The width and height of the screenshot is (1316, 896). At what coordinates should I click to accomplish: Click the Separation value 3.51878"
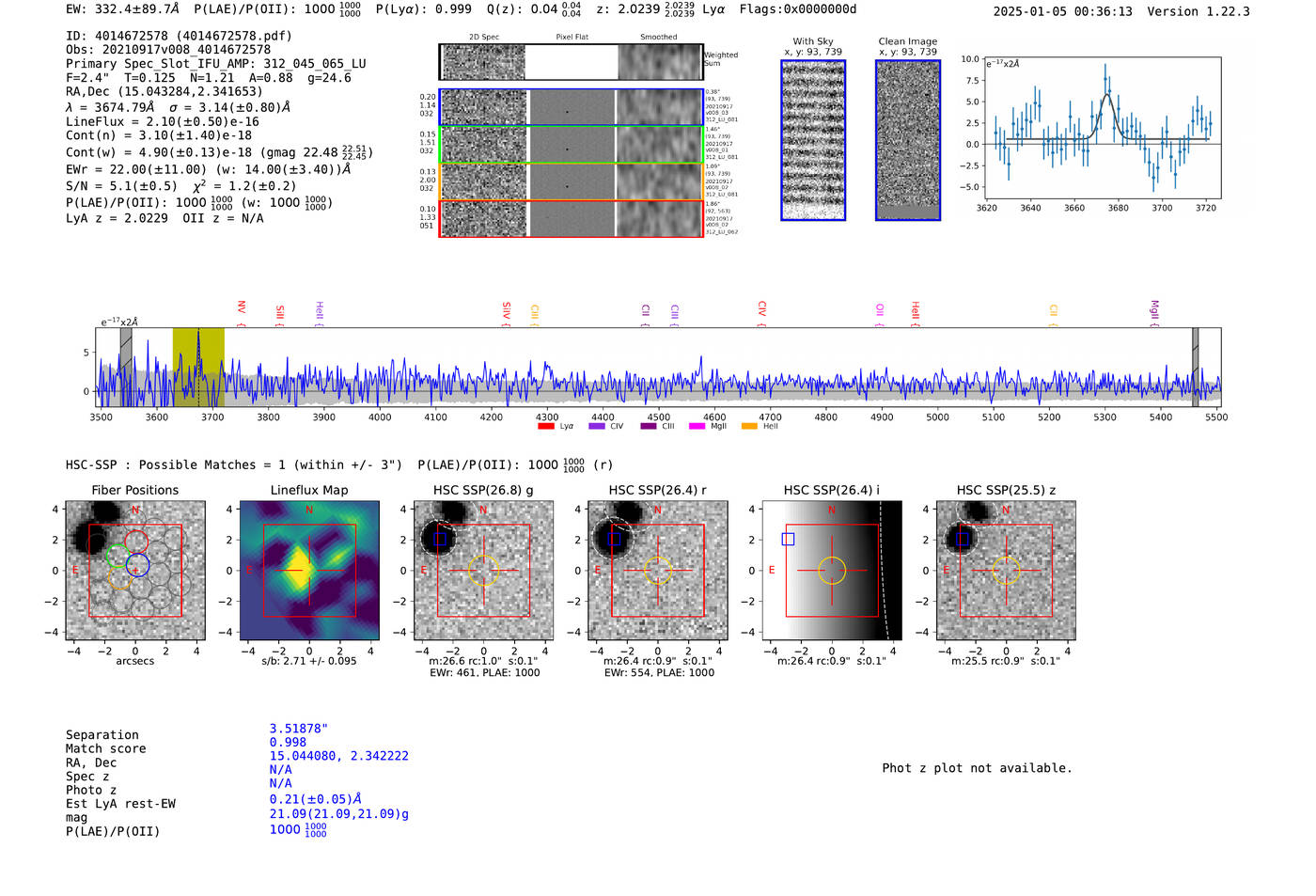click(x=299, y=729)
